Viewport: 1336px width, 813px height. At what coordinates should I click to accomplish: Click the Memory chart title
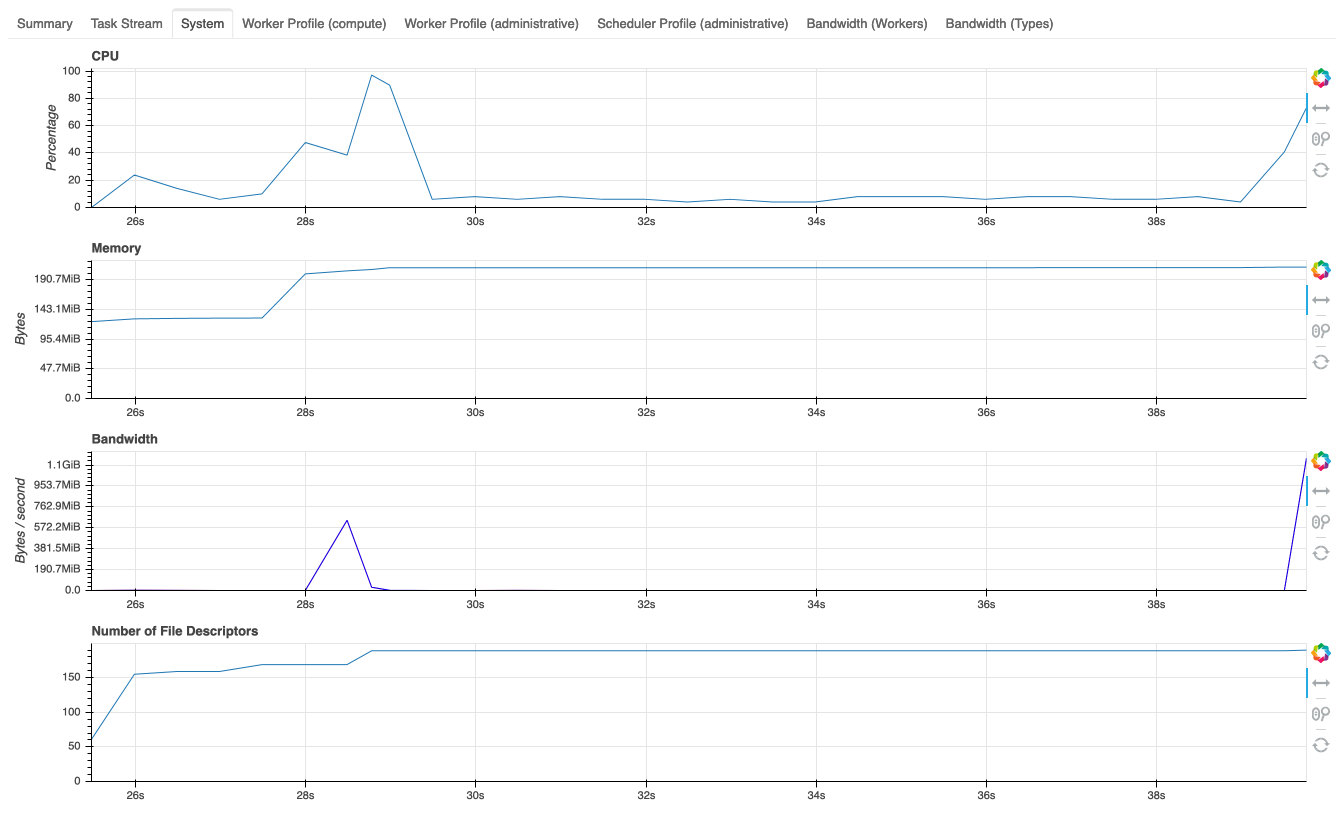(116, 248)
